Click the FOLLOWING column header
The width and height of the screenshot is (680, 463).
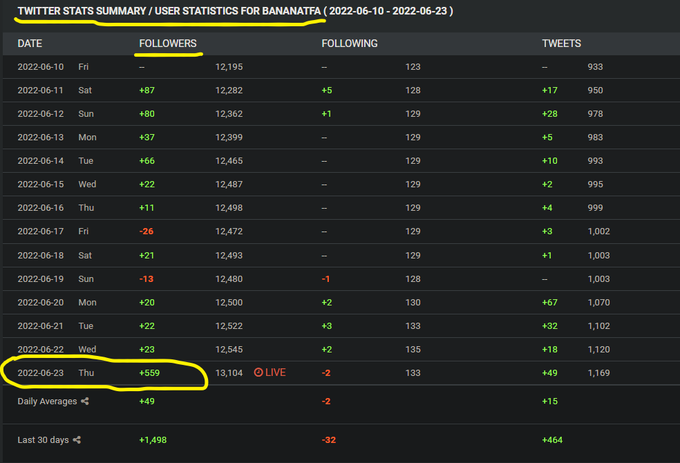click(x=350, y=43)
